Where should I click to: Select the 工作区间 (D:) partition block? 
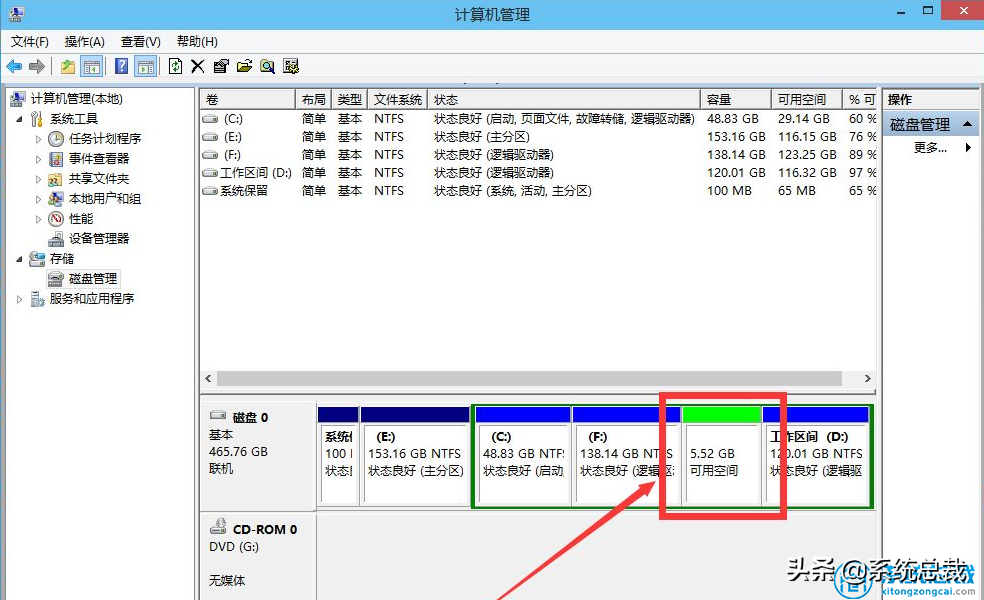tap(816, 456)
